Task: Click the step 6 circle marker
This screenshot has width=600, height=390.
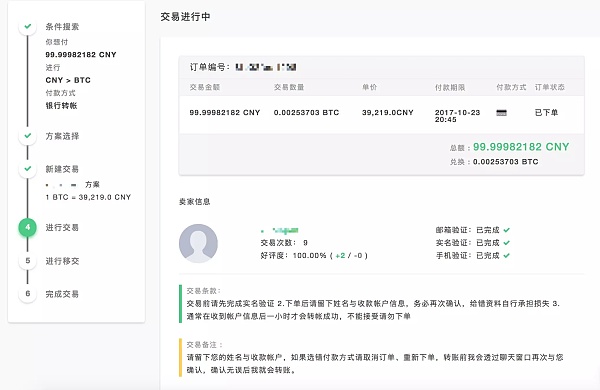Action: coord(28,294)
